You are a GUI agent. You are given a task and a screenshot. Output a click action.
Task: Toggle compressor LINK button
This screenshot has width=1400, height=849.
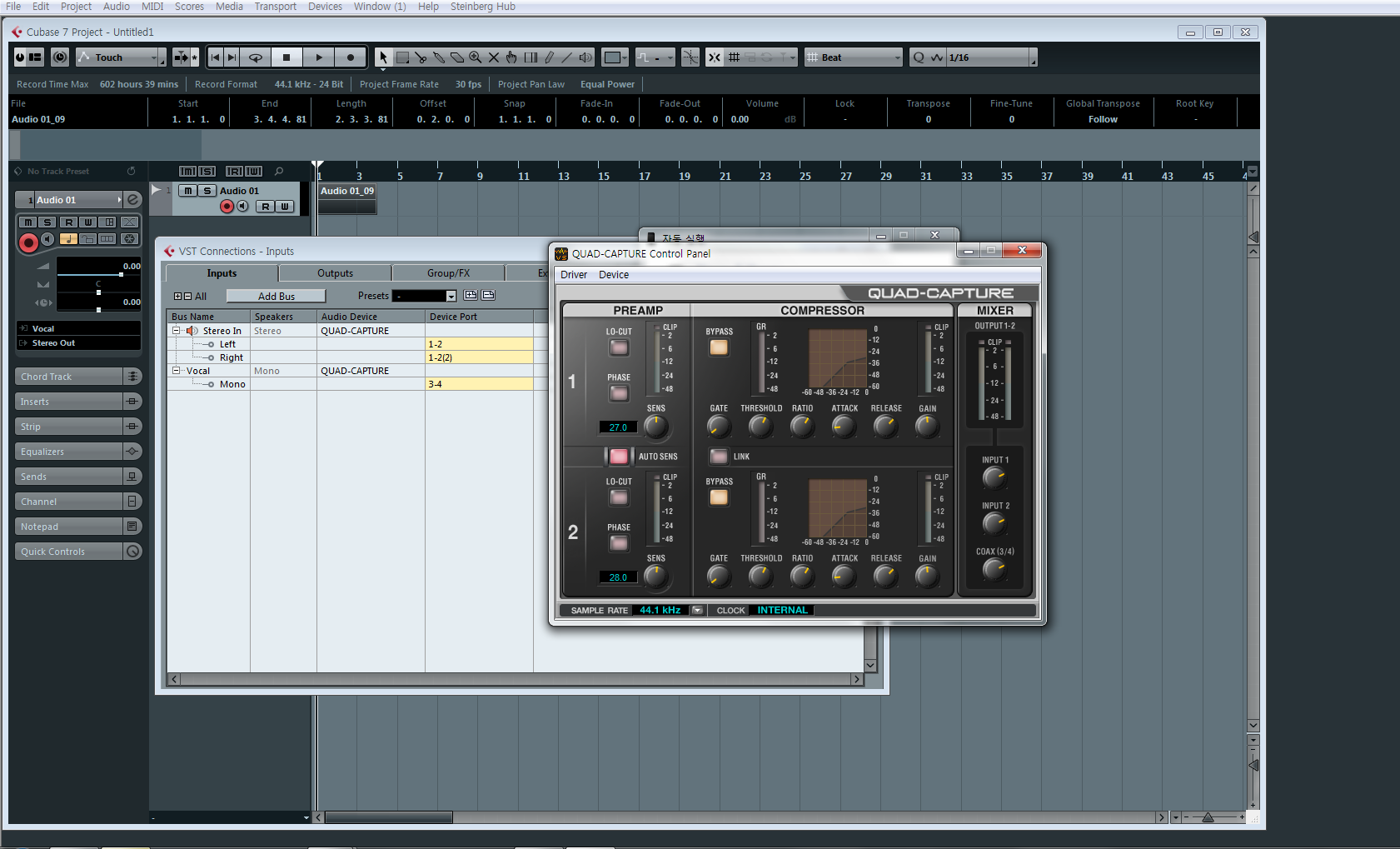[719, 456]
